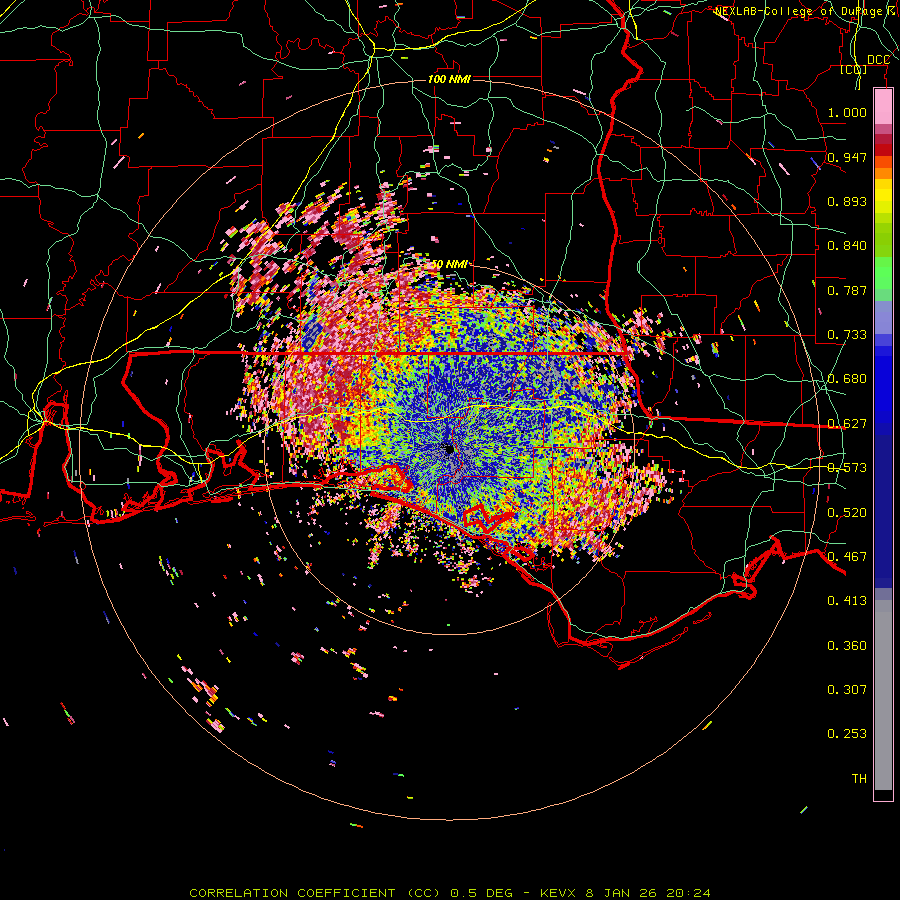The image size is (900, 900).
Task: Click the [CC] product label
Action: pos(853,69)
